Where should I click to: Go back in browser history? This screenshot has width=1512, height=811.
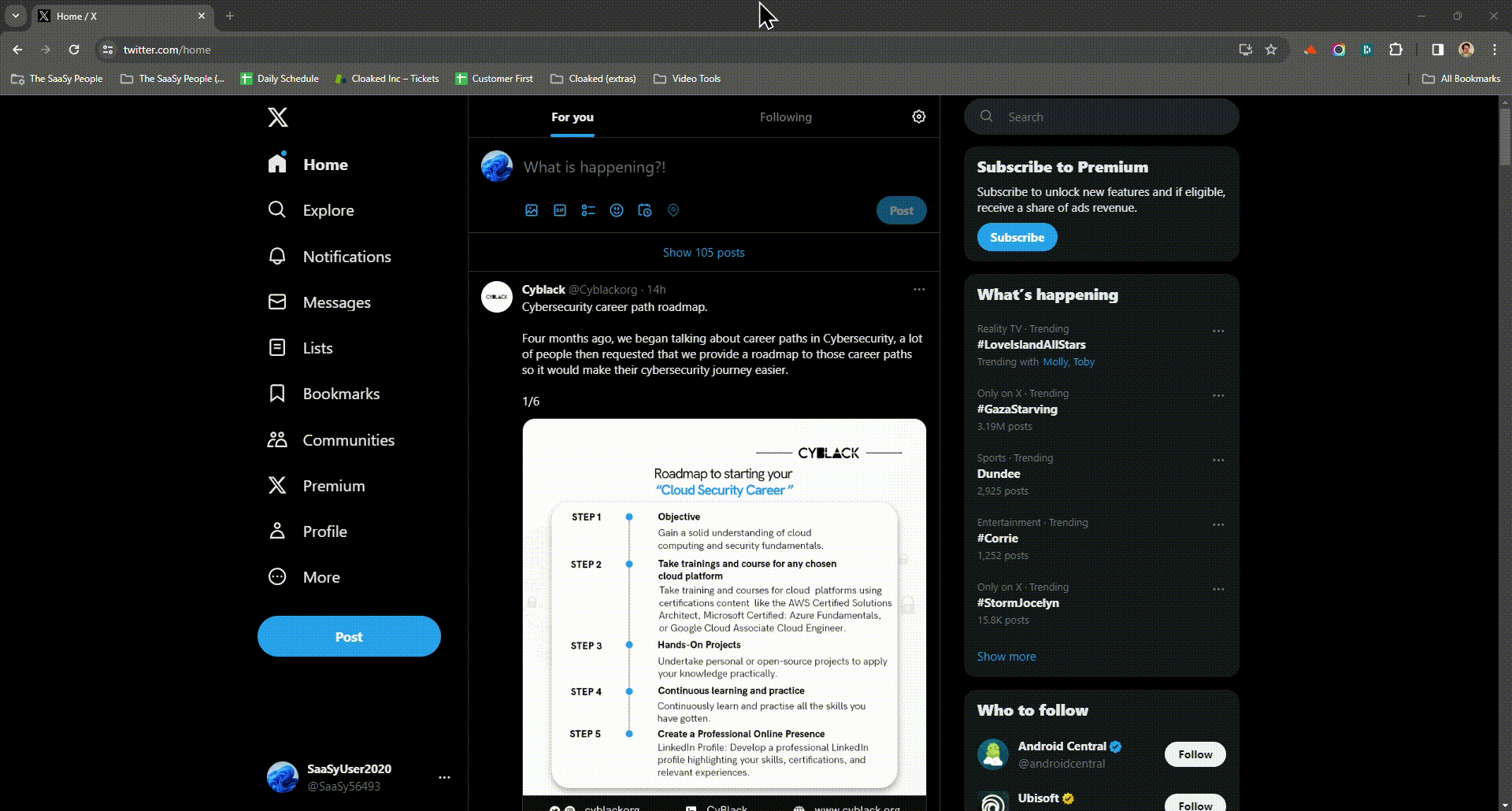[x=17, y=50]
